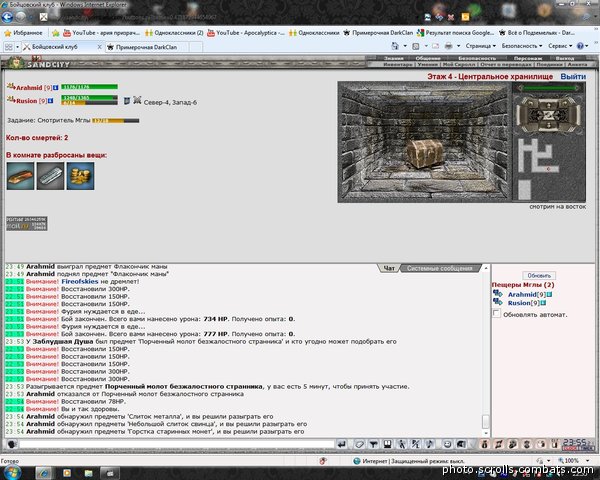
Task: Click the save chat floppy icon
Action: point(387,444)
